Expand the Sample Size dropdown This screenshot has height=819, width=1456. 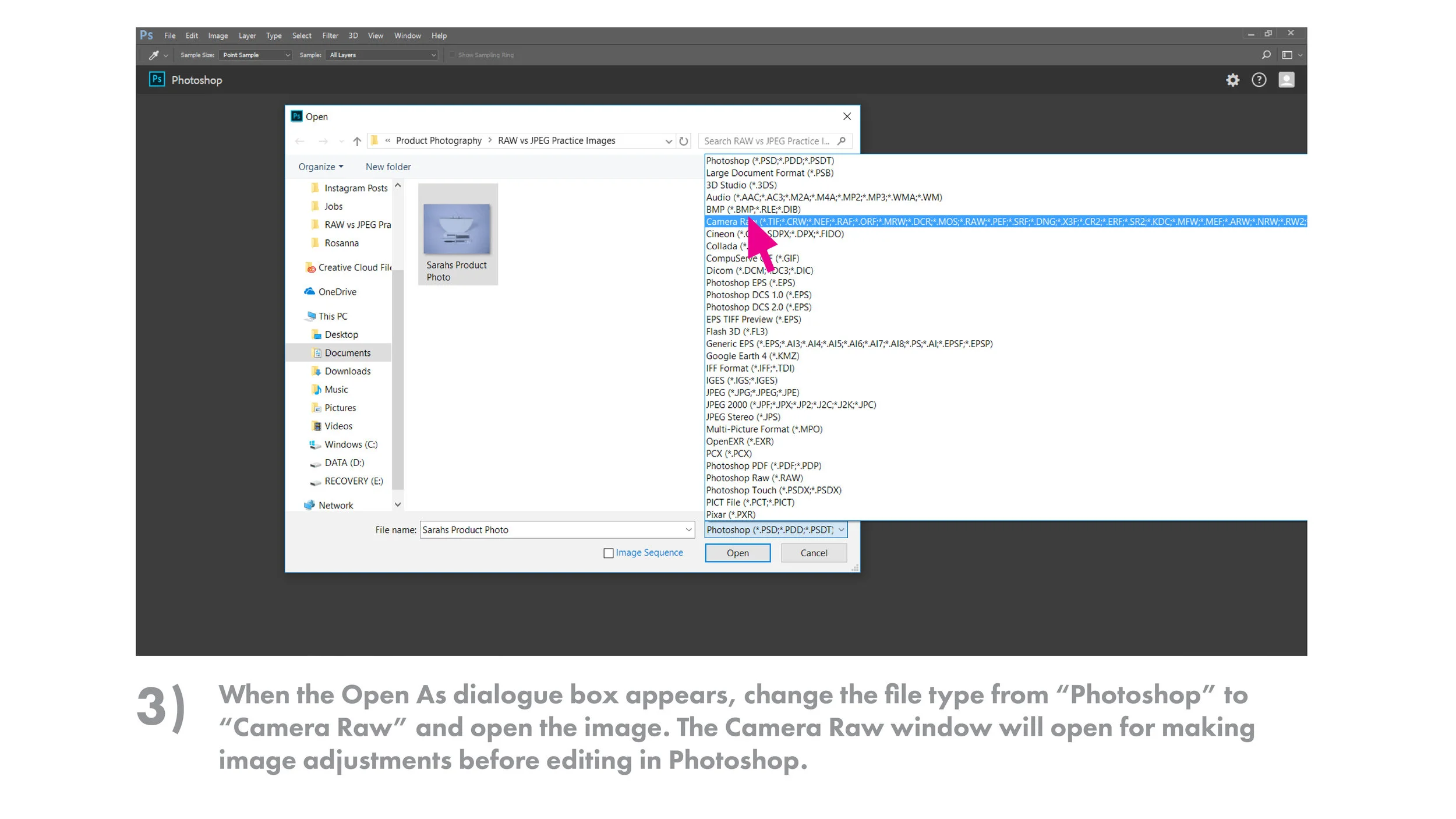coord(255,55)
